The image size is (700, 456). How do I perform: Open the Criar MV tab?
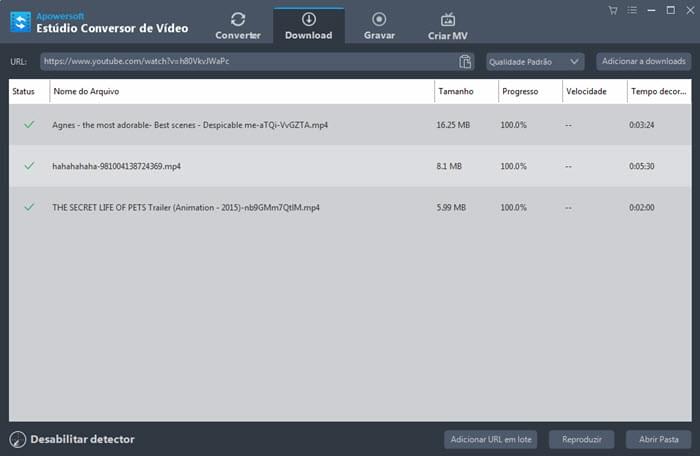coord(448,26)
